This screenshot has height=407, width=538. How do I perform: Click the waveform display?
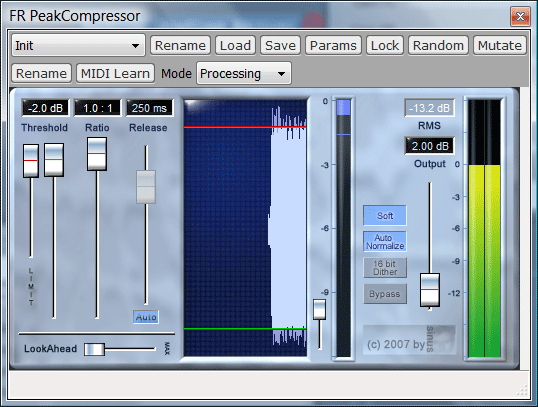pos(245,228)
